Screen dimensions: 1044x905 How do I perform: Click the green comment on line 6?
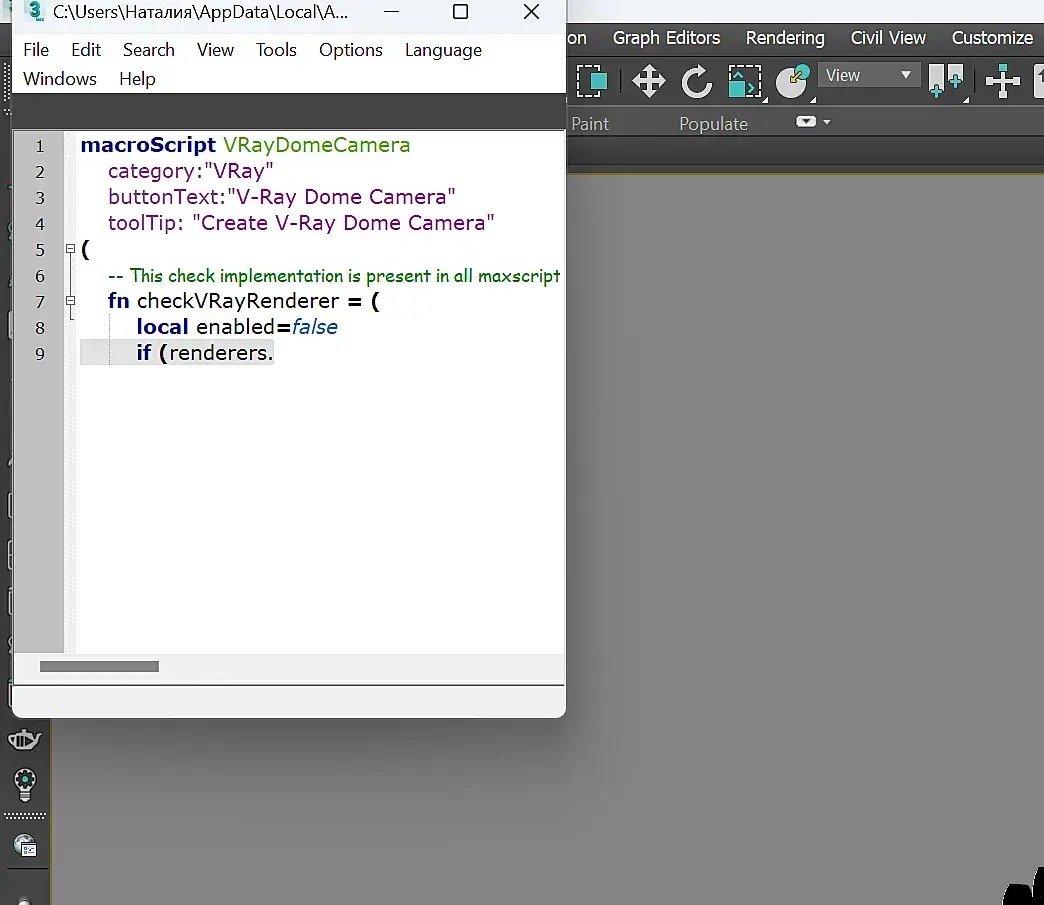point(334,276)
